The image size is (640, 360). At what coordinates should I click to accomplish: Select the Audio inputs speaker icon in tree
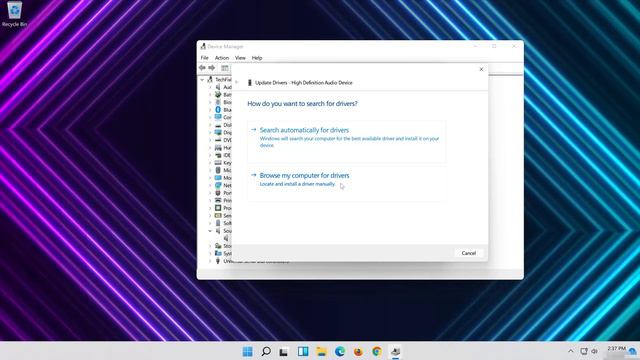tap(218, 87)
